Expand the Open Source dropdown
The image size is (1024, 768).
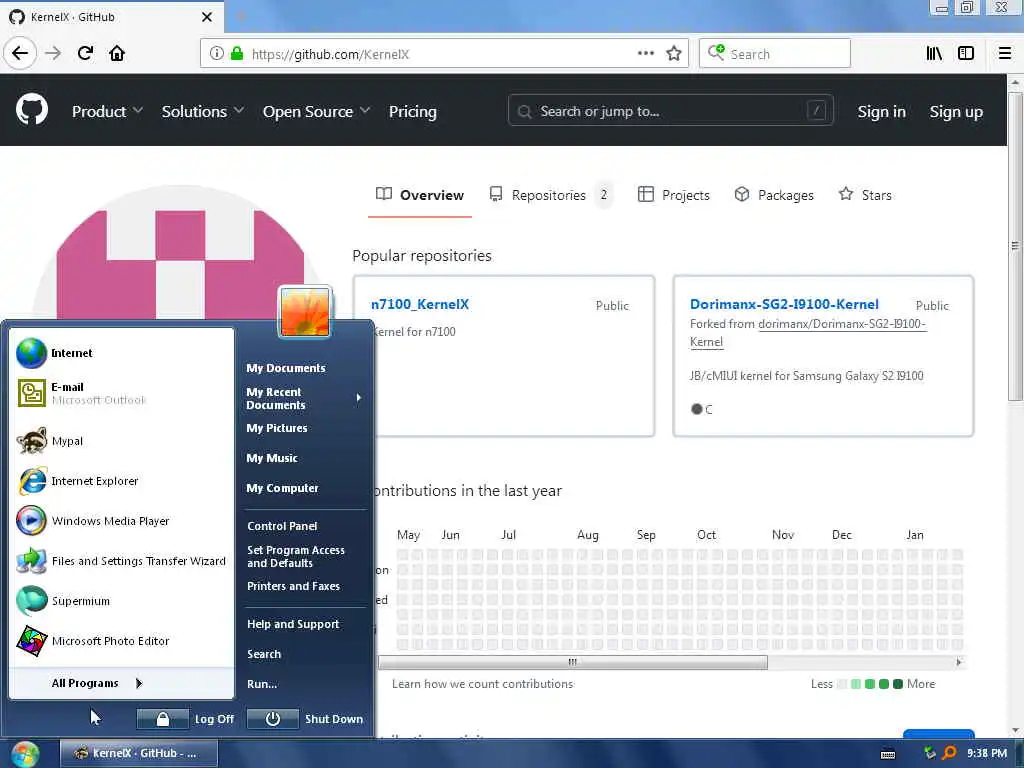pyautogui.click(x=316, y=112)
